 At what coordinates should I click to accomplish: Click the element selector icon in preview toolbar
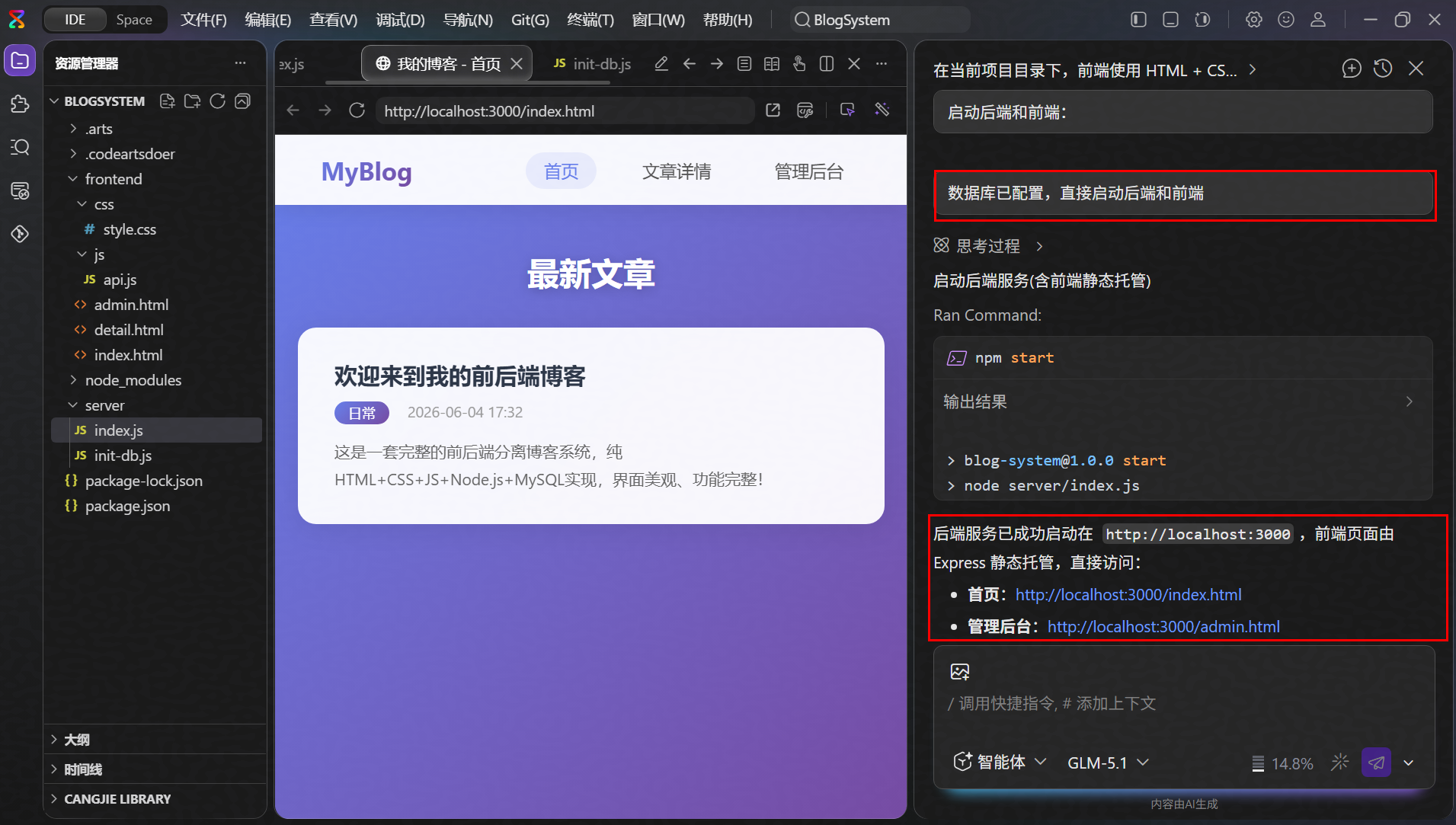click(847, 110)
